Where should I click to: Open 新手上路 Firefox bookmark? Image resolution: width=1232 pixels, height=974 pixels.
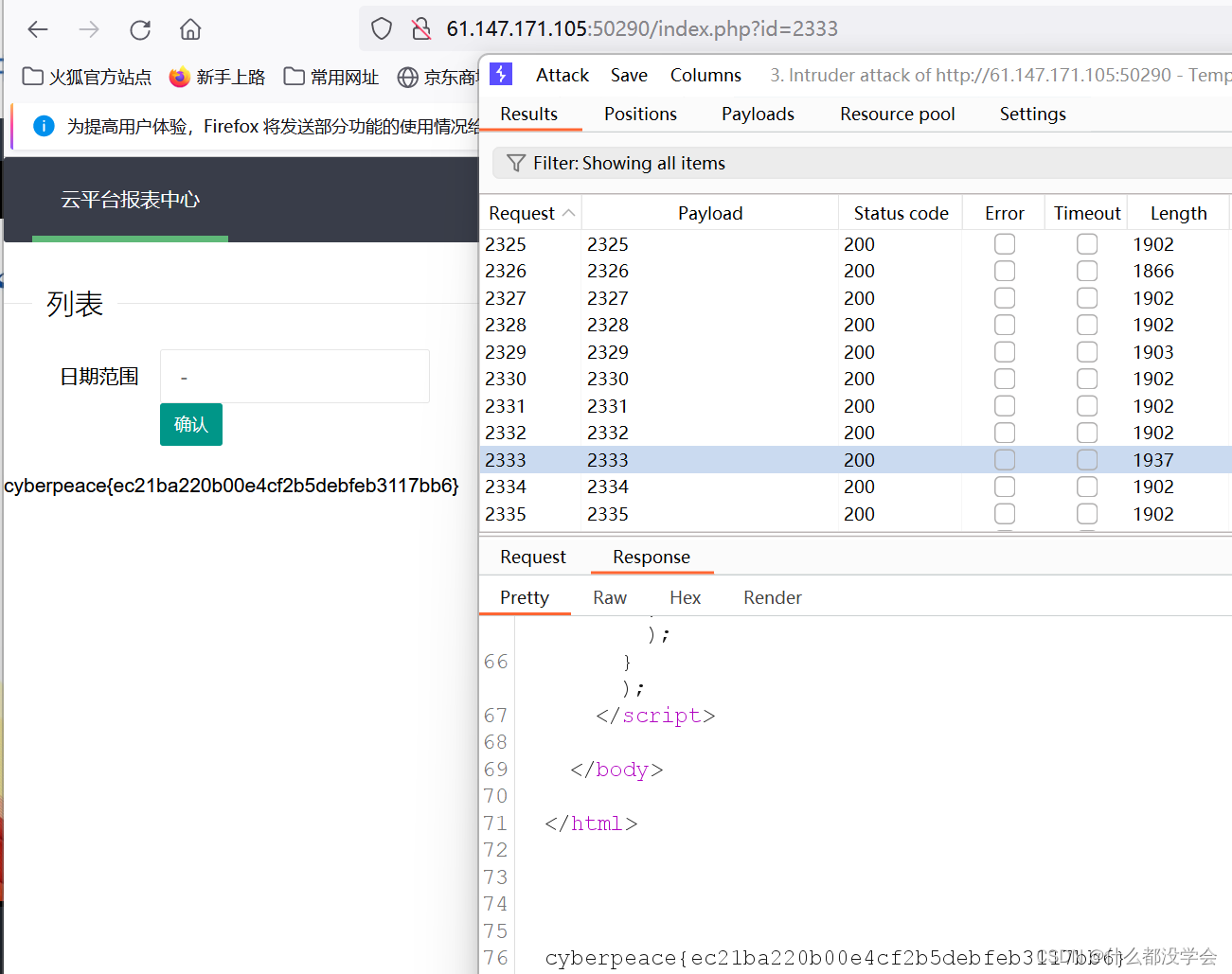tap(217, 77)
